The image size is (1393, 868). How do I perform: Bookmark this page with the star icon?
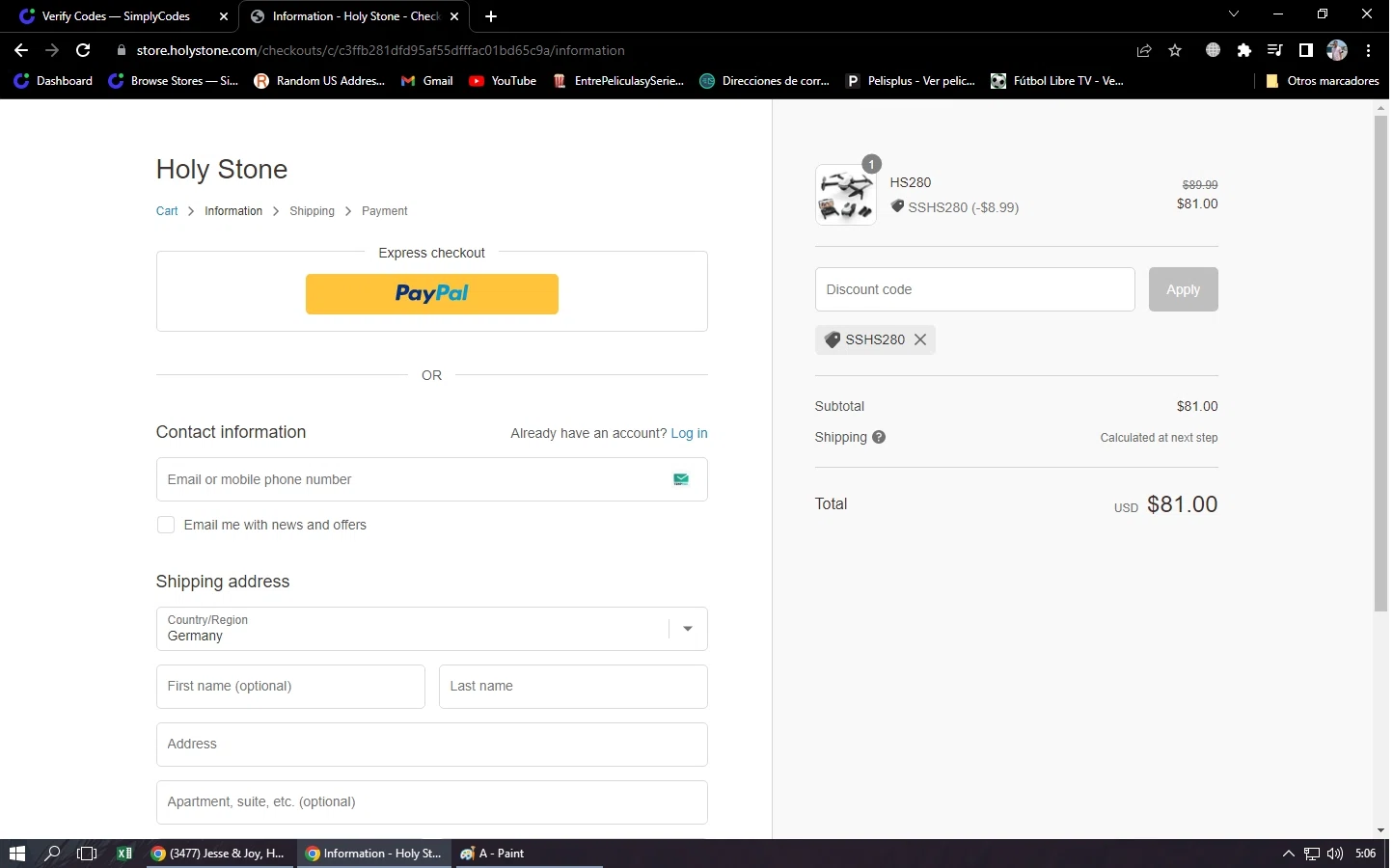(1175, 50)
